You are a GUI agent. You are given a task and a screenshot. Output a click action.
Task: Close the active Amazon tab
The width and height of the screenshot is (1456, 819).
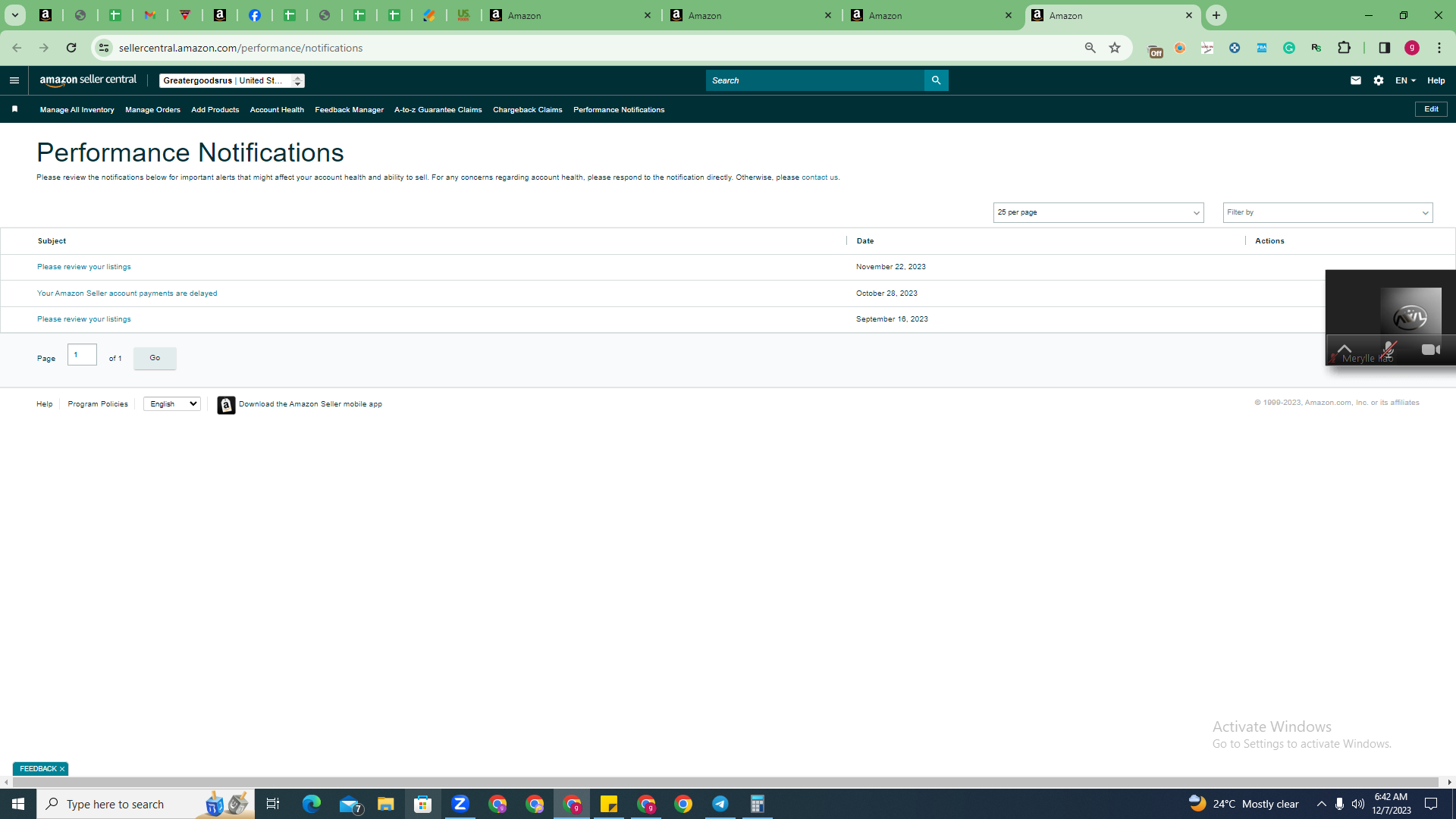pyautogui.click(x=1189, y=15)
